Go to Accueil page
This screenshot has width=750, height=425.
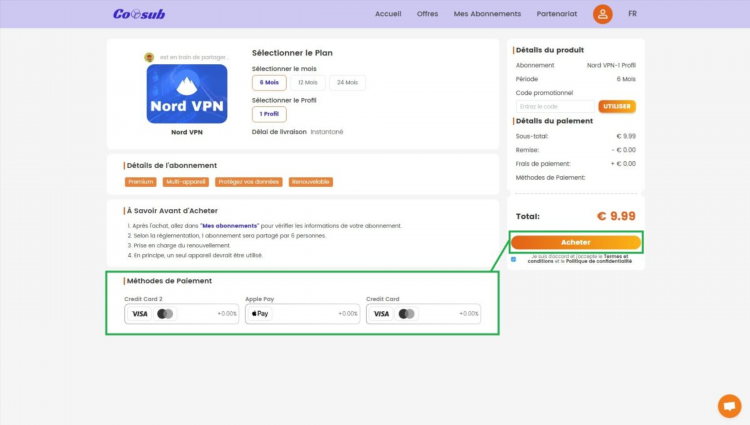388,14
